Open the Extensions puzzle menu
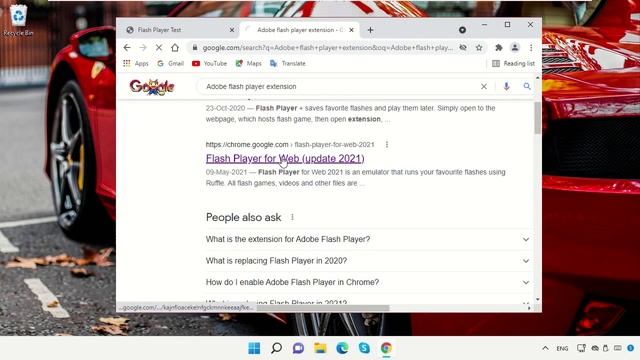 pos(498,48)
